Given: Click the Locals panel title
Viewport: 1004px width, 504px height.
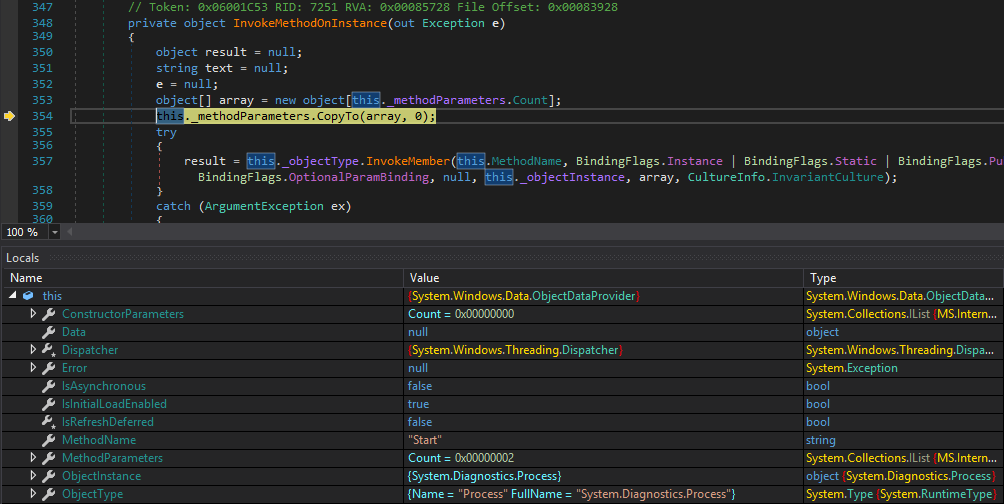Looking at the screenshot, I should 22,257.
